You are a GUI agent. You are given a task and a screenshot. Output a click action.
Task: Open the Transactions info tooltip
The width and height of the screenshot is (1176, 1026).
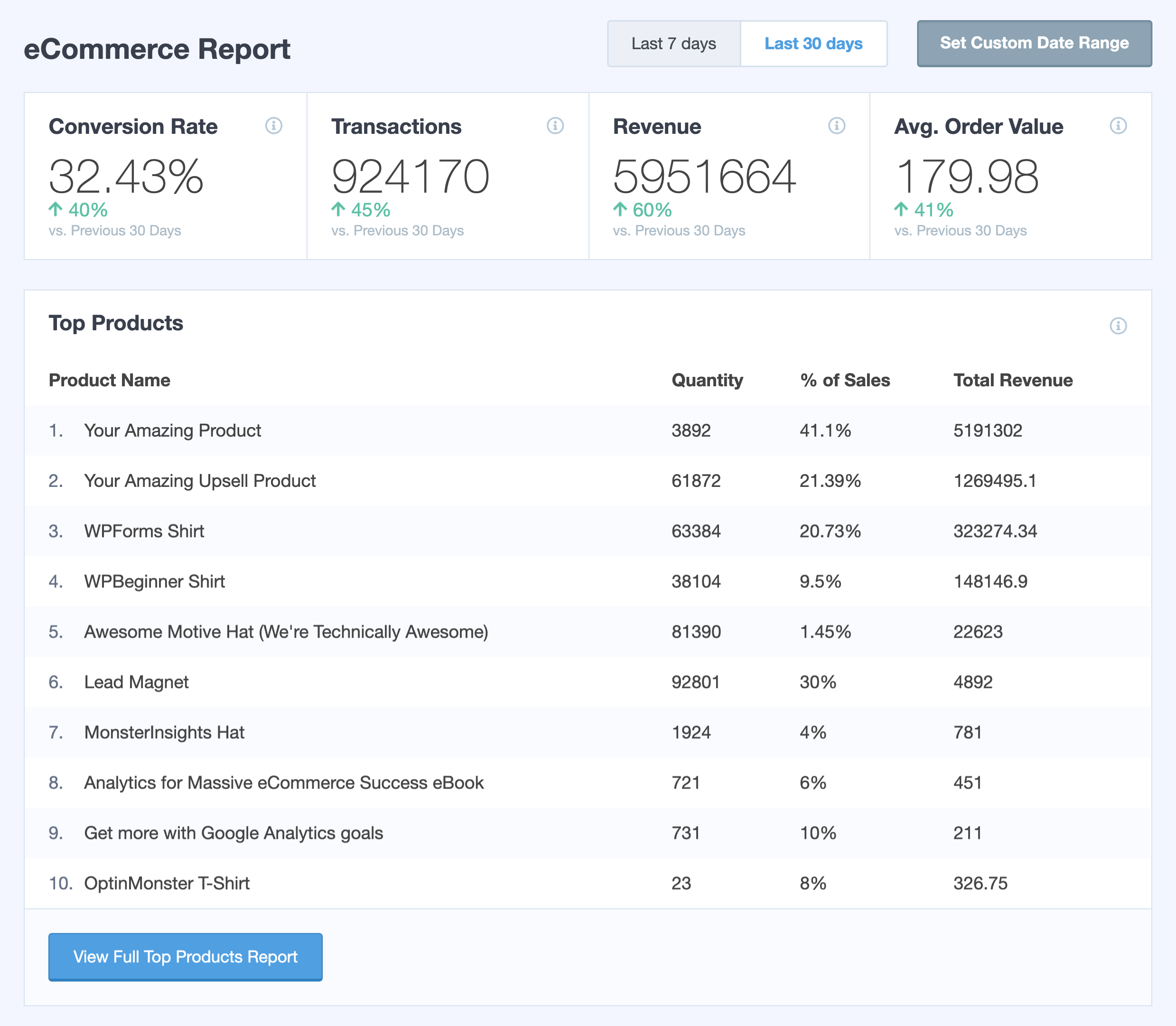(554, 126)
